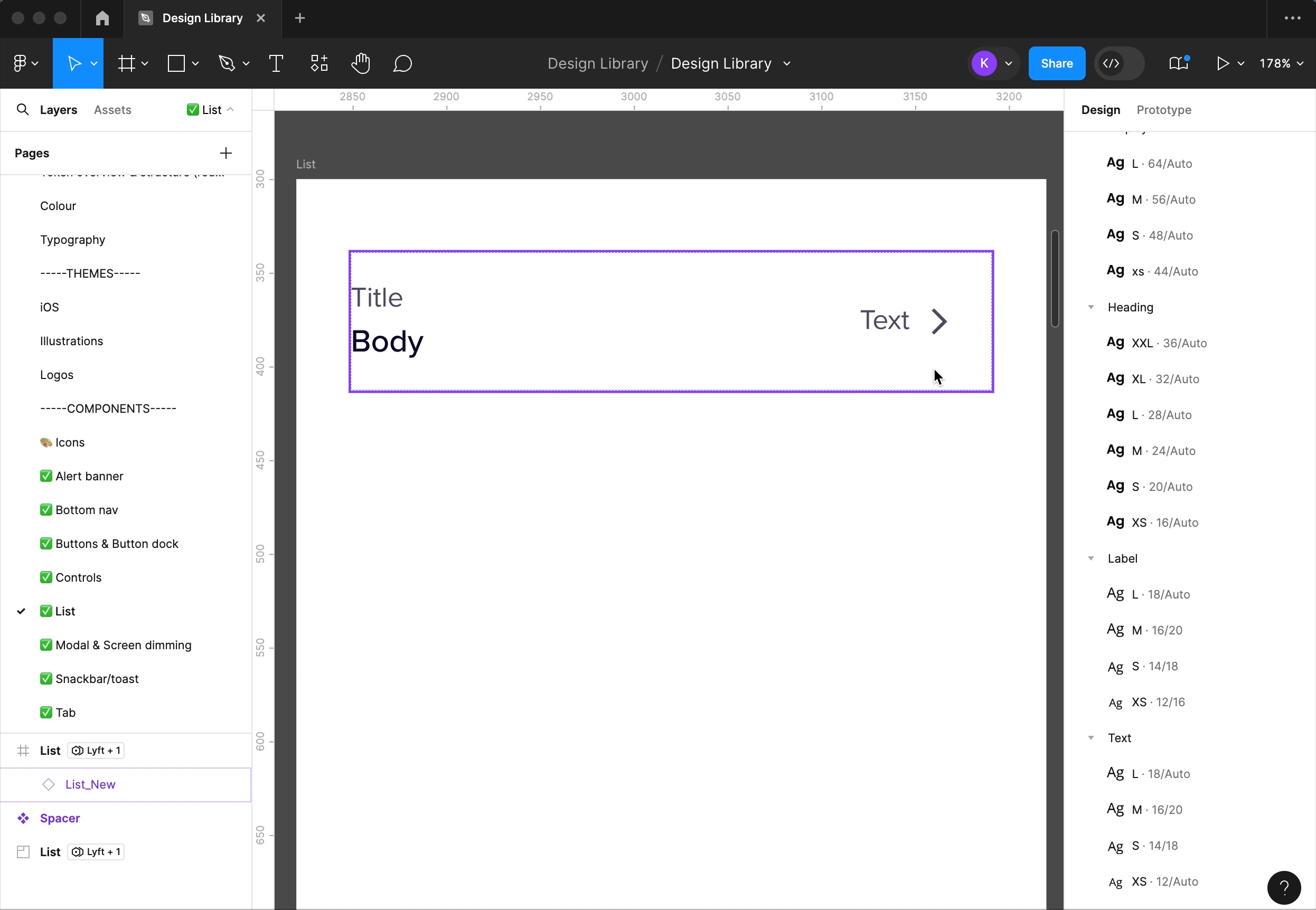
Task: Open the libraries book icon
Action: [x=1179, y=63]
